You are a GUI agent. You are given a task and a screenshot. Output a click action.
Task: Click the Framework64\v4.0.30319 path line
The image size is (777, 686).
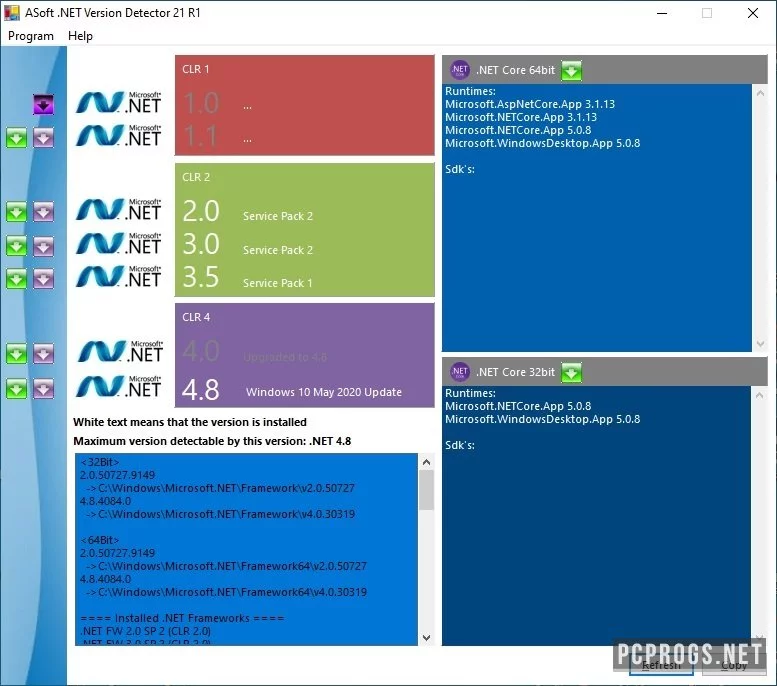coord(227,592)
